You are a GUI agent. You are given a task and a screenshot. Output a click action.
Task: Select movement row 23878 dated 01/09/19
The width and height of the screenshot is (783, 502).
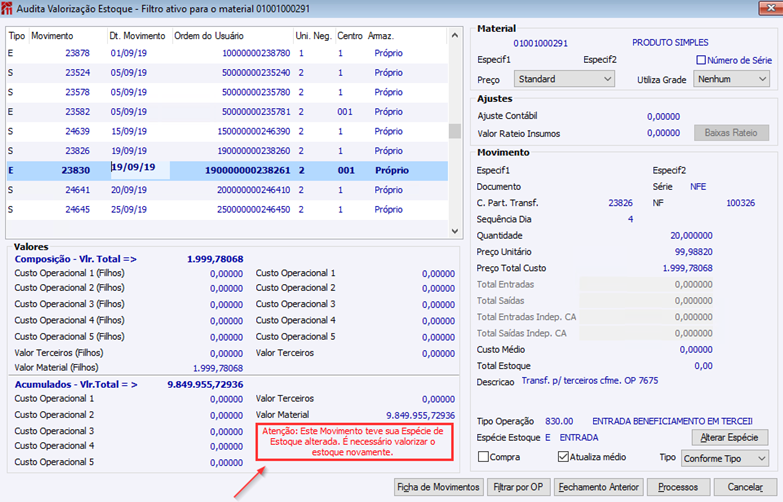pyautogui.click(x=227, y=53)
